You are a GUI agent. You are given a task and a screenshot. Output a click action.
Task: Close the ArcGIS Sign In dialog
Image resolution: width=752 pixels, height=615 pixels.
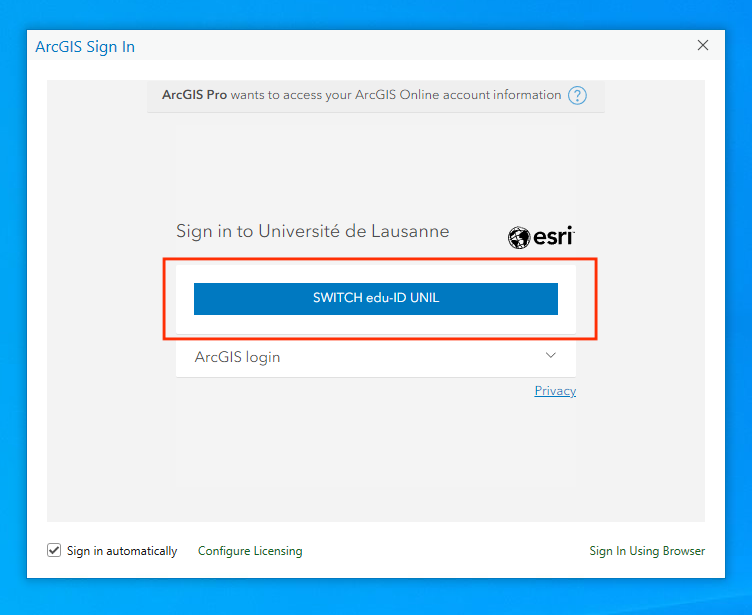point(703,45)
